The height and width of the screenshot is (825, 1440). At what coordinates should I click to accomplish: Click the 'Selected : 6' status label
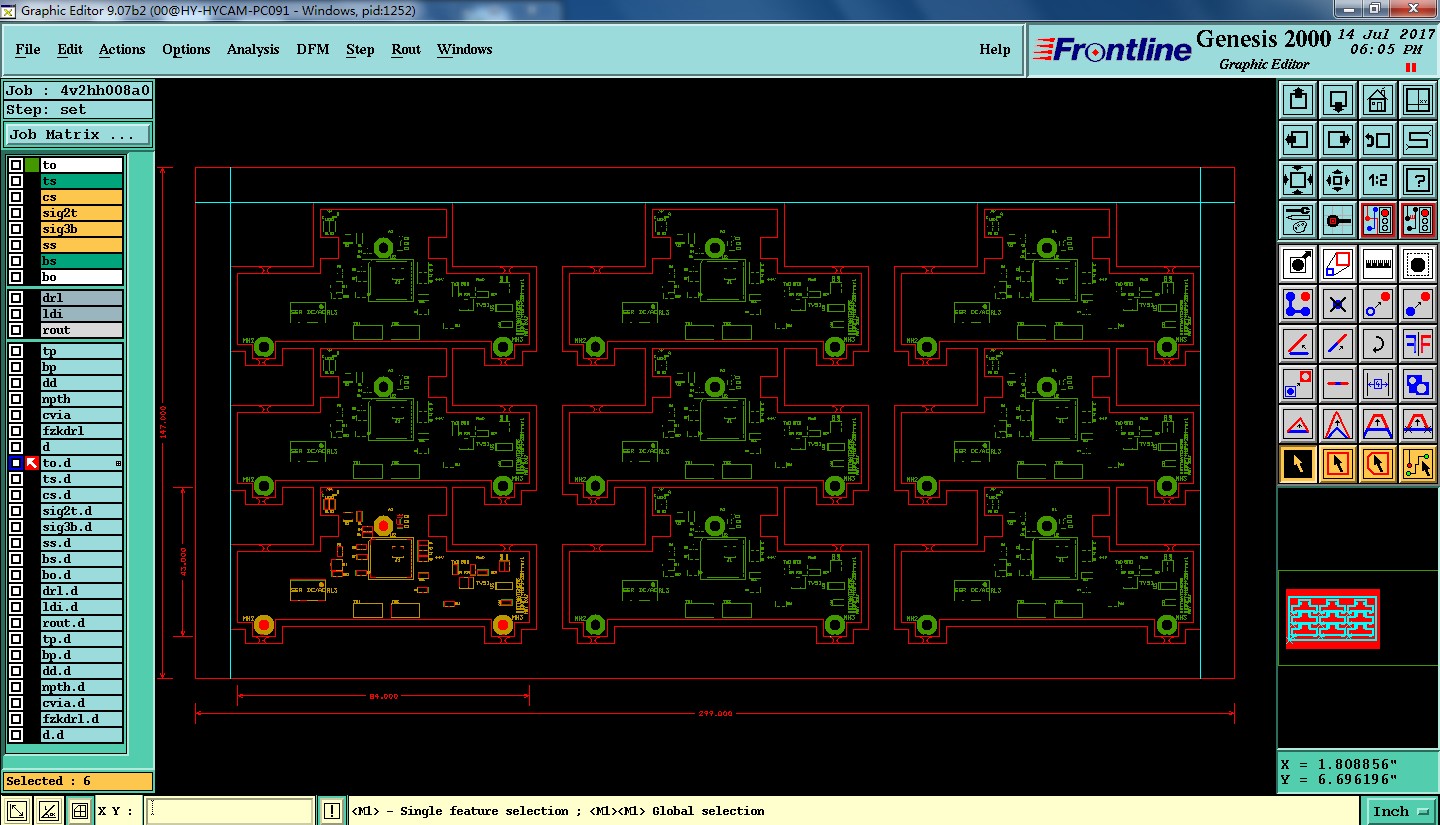[78, 781]
